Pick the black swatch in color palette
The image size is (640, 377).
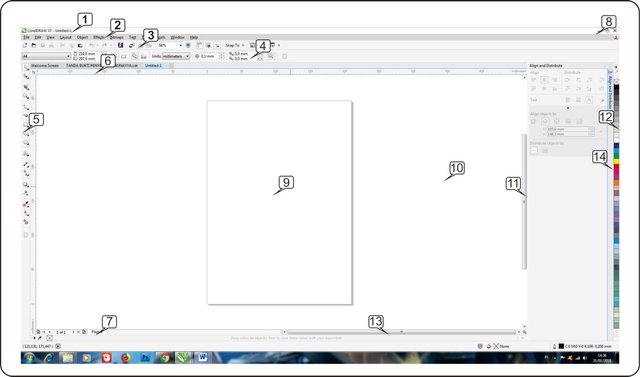point(616,87)
